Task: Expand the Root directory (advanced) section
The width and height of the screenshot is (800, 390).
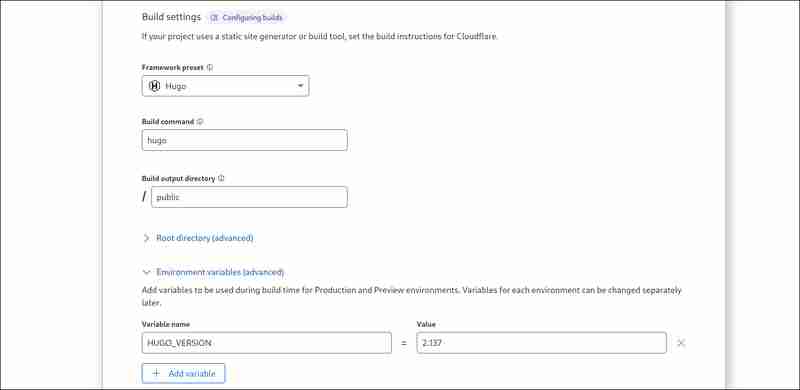Action: pyautogui.click(x=205, y=238)
